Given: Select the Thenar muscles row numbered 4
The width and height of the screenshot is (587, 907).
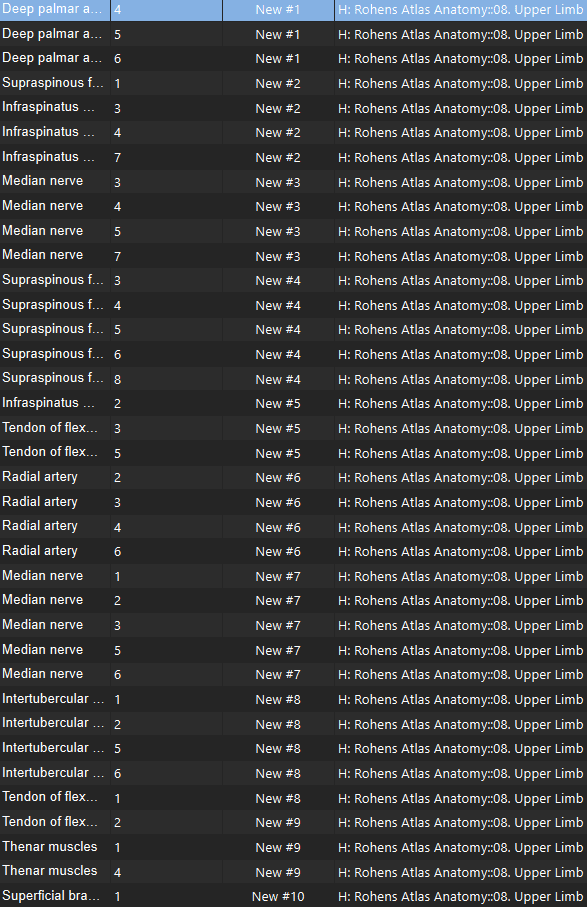Looking at the screenshot, I should coord(293,872).
